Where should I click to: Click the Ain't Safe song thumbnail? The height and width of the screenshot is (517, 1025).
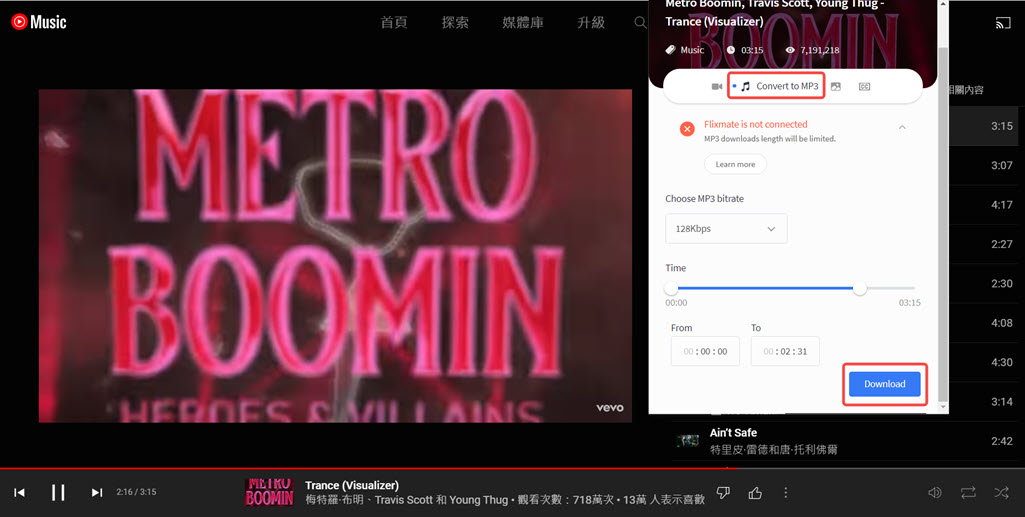click(688, 441)
